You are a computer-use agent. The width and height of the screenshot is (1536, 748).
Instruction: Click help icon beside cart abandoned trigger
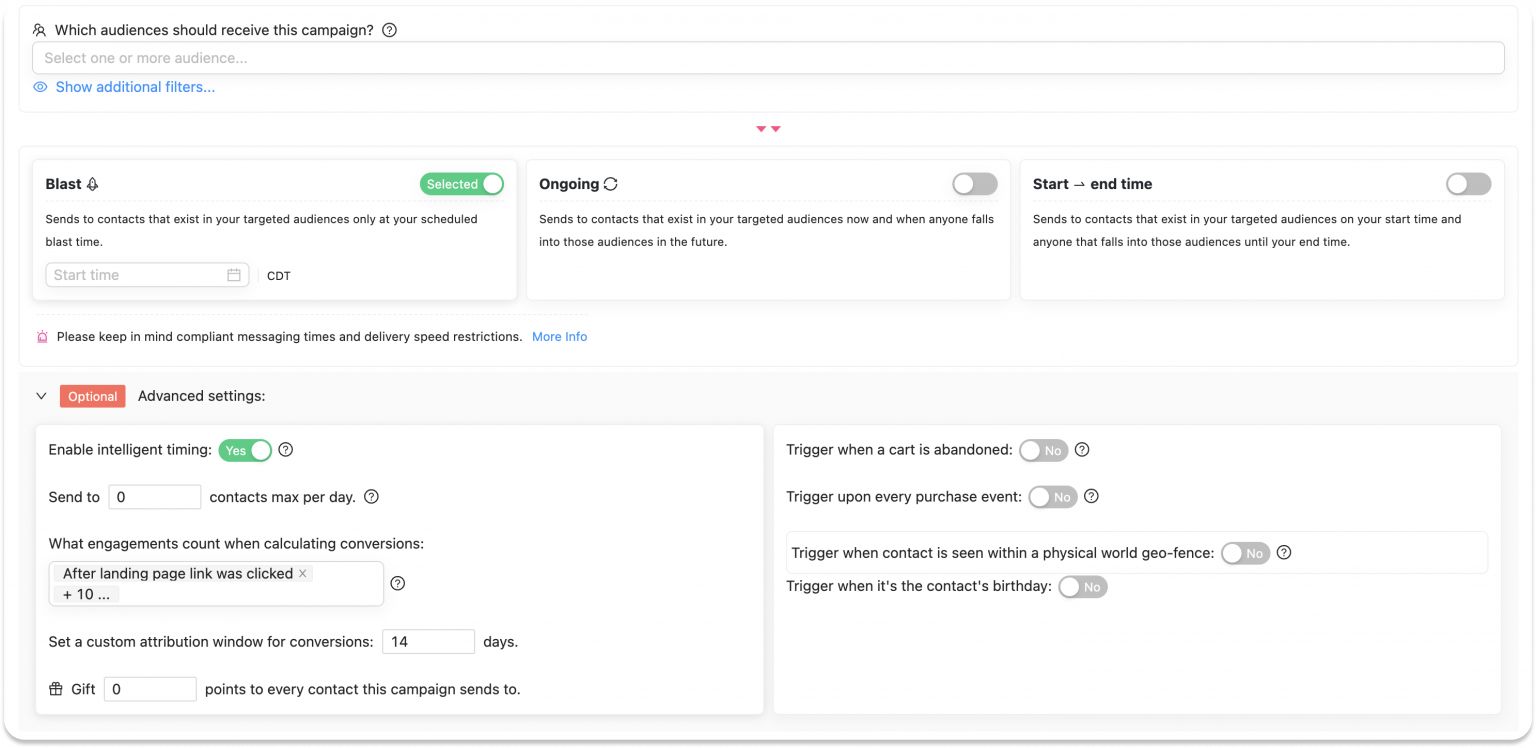click(x=1081, y=450)
